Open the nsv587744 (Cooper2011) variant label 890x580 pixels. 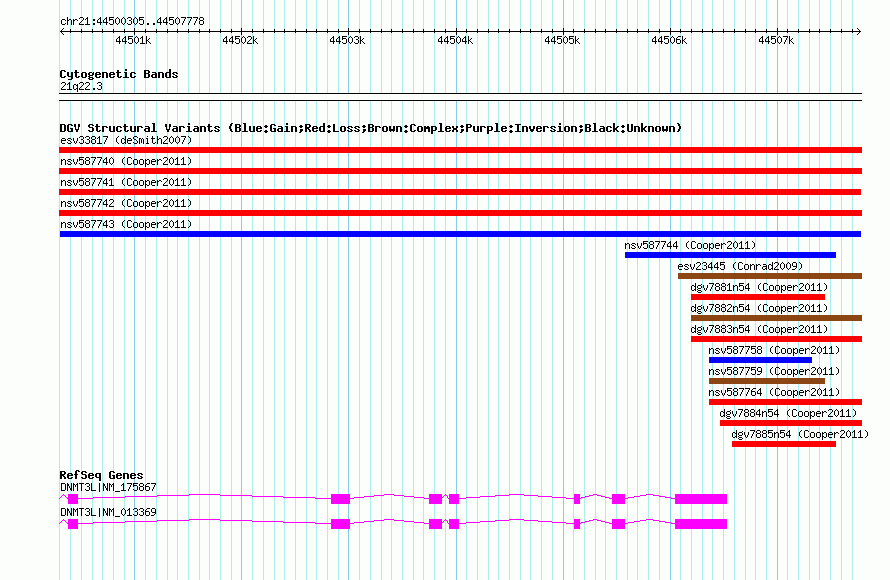tap(690, 245)
